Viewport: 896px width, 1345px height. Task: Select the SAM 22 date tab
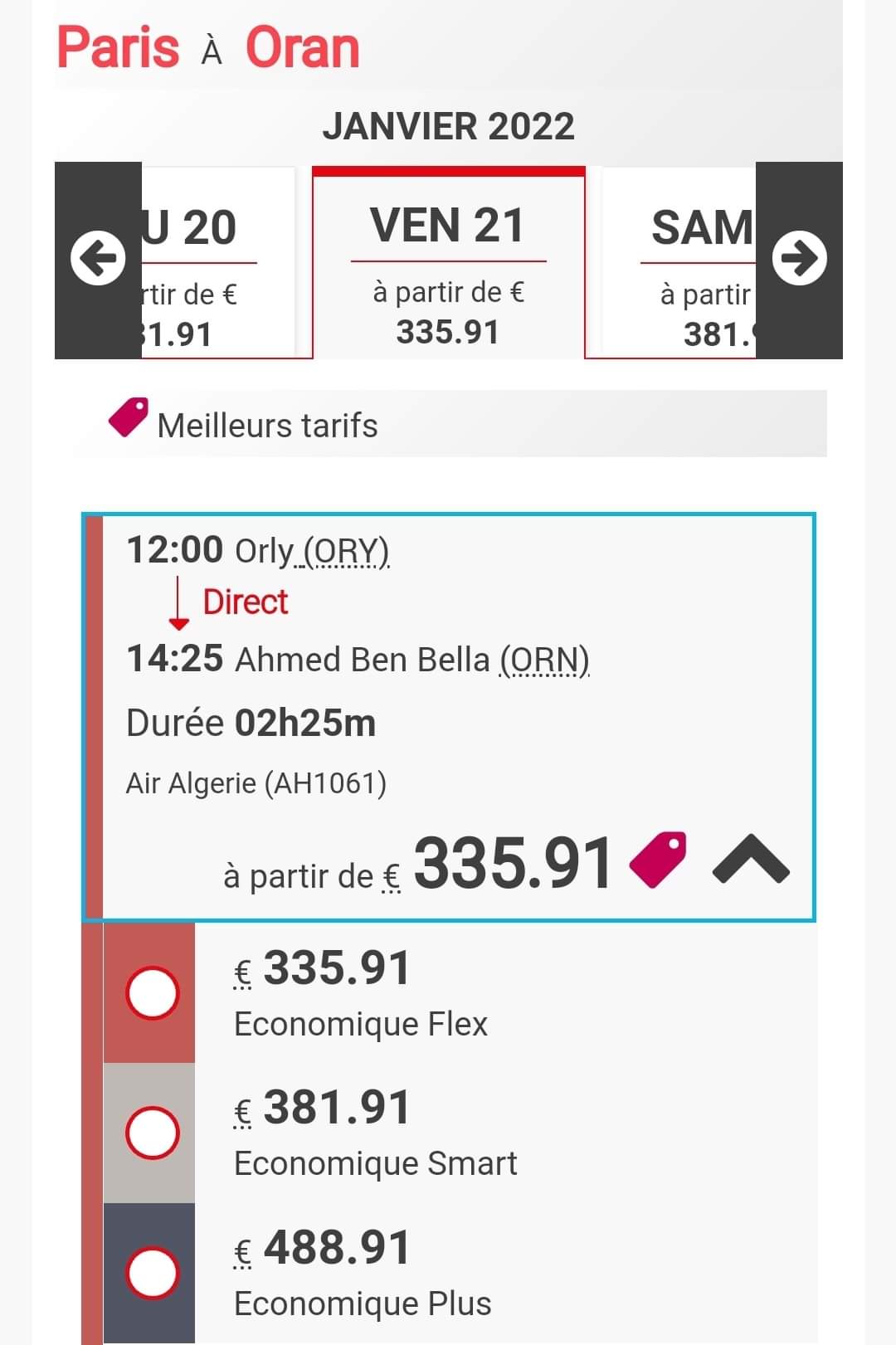coord(679,263)
